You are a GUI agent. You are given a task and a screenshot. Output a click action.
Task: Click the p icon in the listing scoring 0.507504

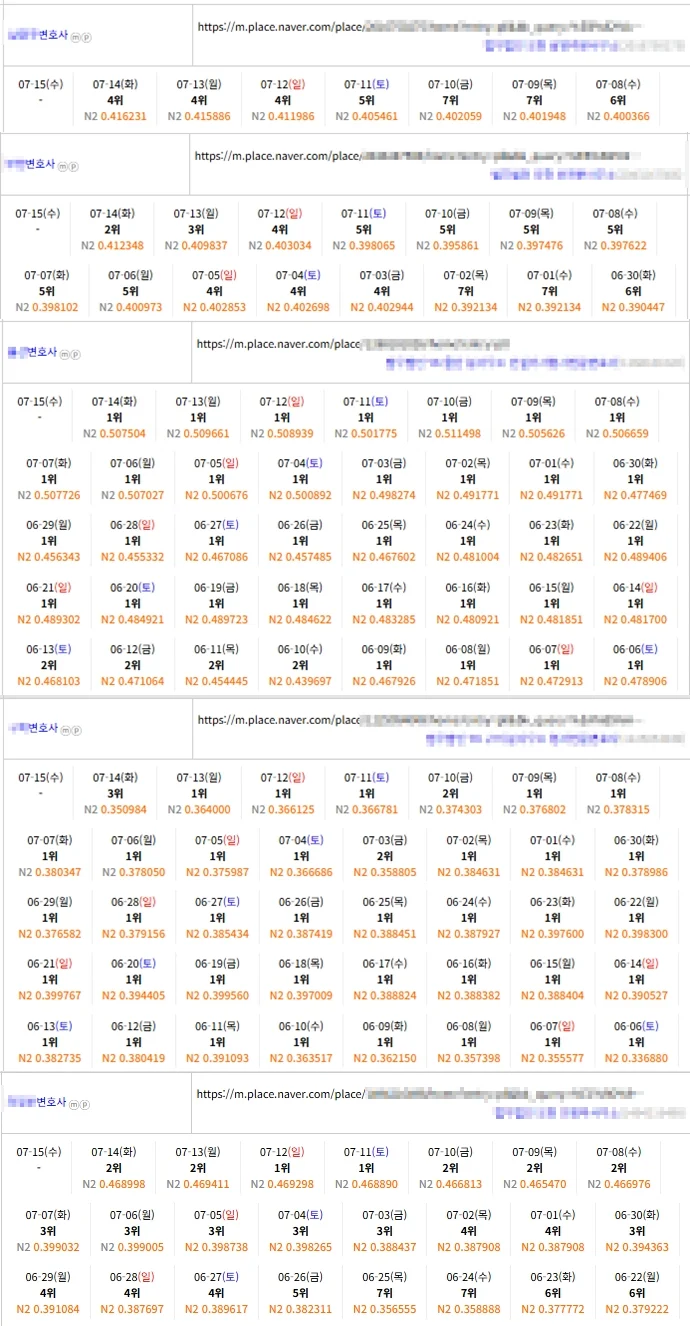pos(75,354)
